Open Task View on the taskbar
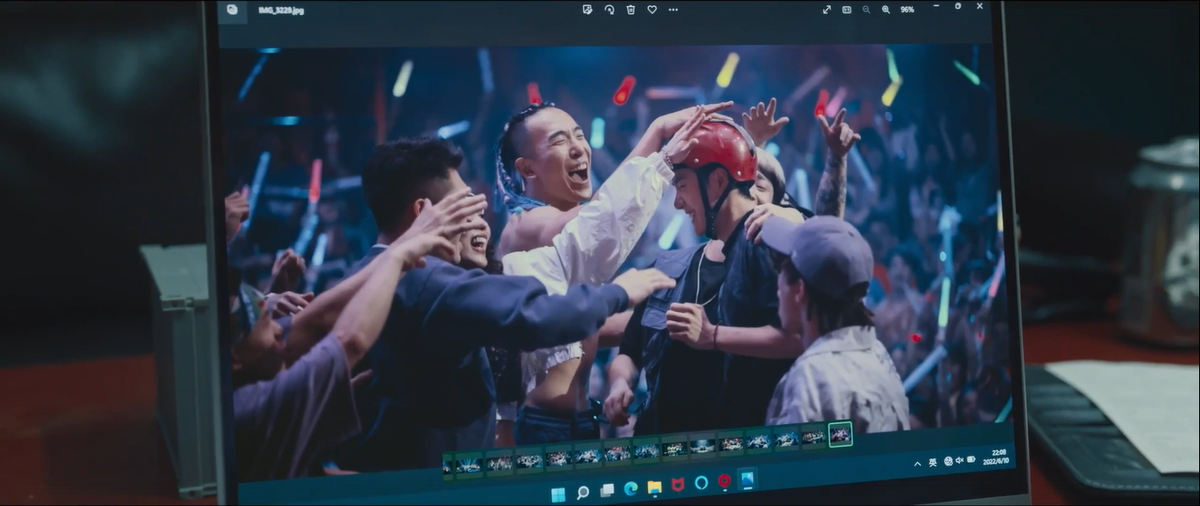The image size is (1200, 506). coord(607,491)
